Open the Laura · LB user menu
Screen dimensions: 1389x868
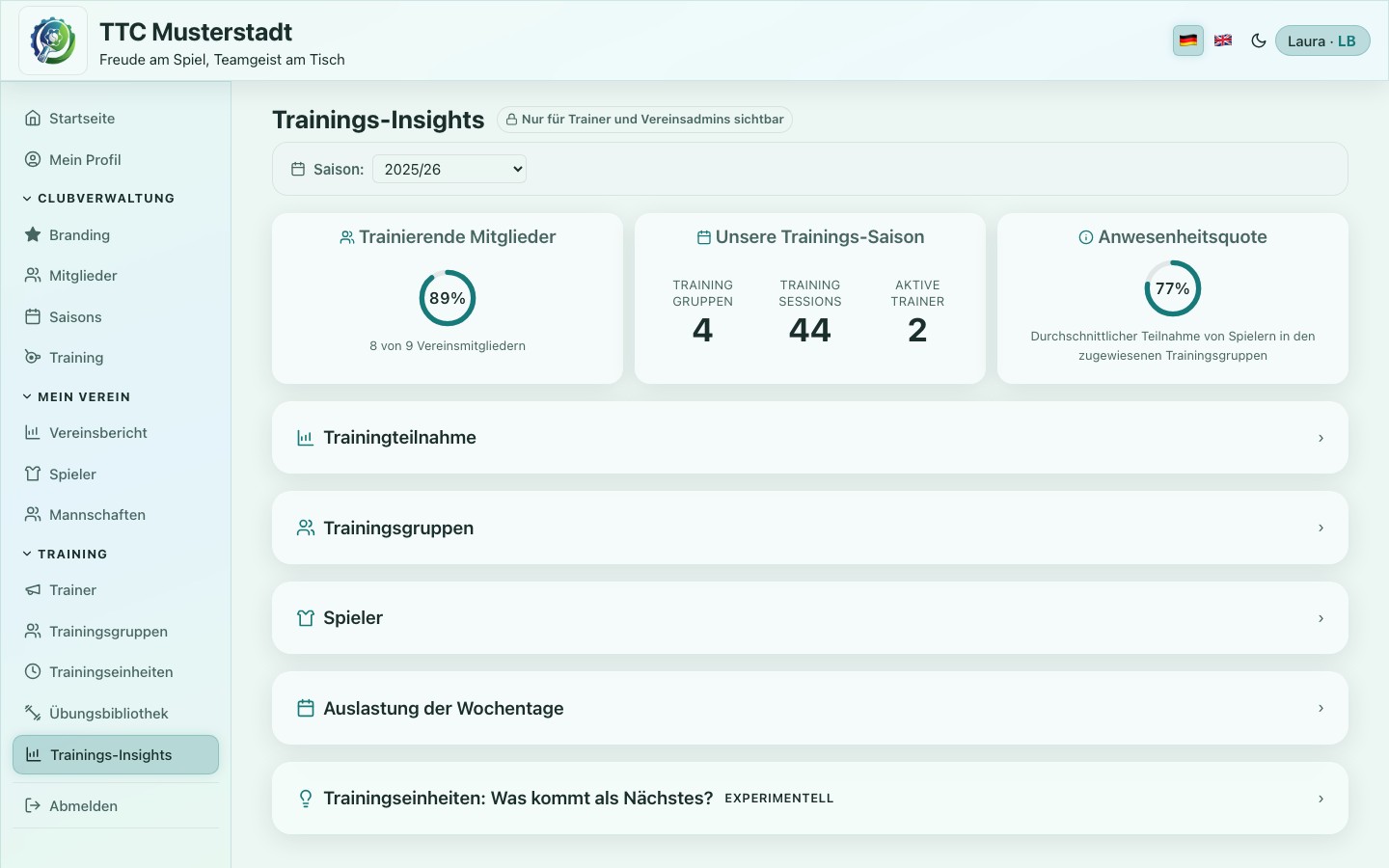tap(1322, 41)
